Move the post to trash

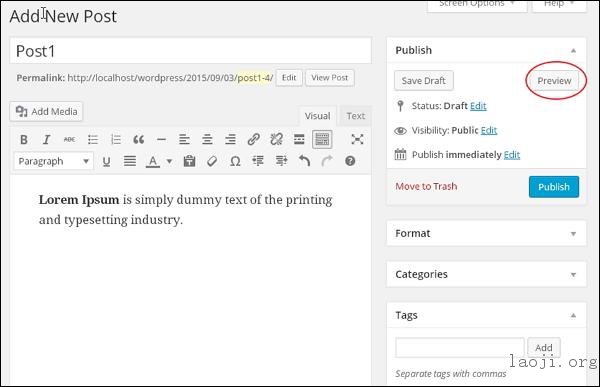point(426,186)
